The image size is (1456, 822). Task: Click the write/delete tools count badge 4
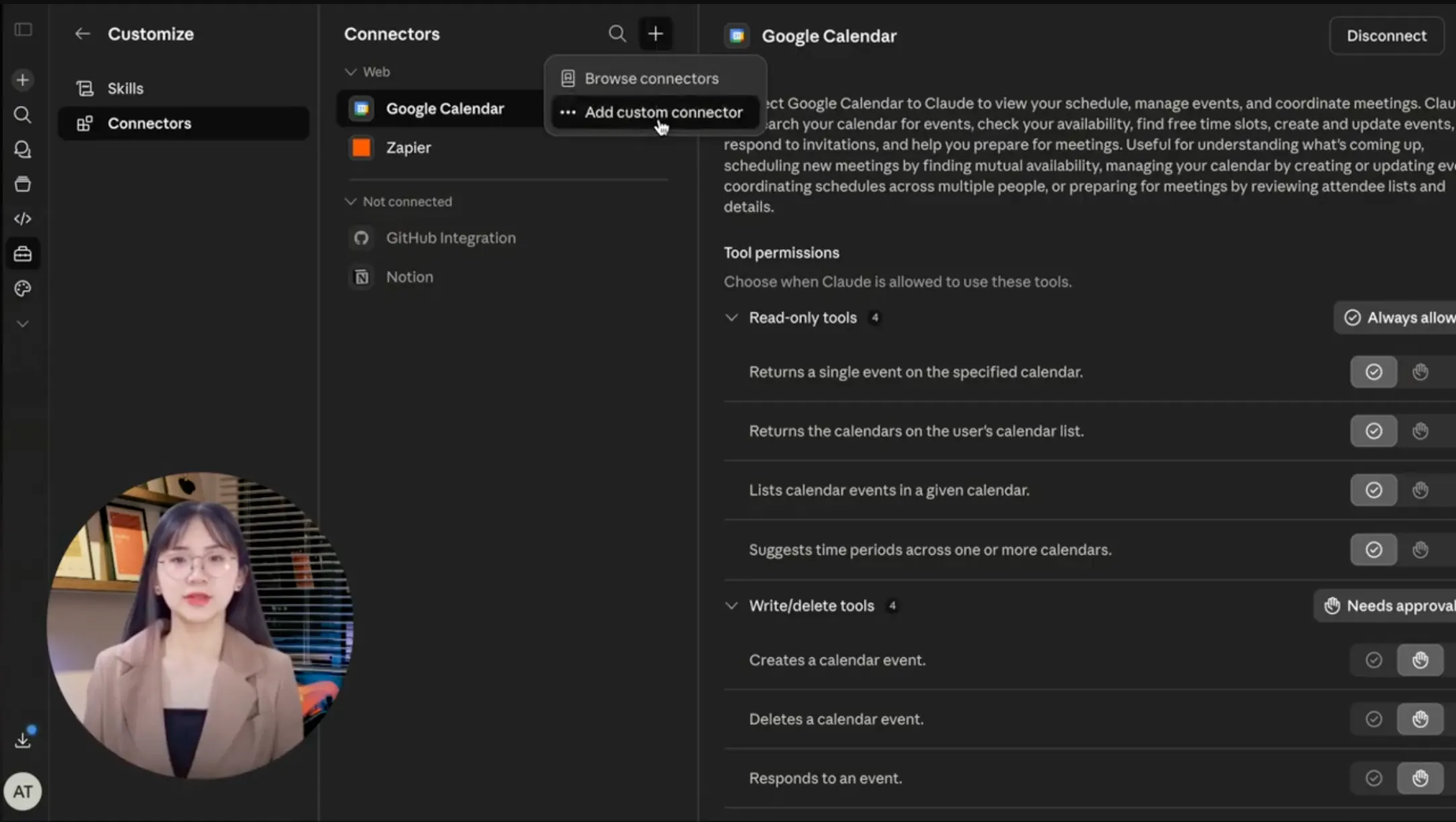click(x=892, y=606)
